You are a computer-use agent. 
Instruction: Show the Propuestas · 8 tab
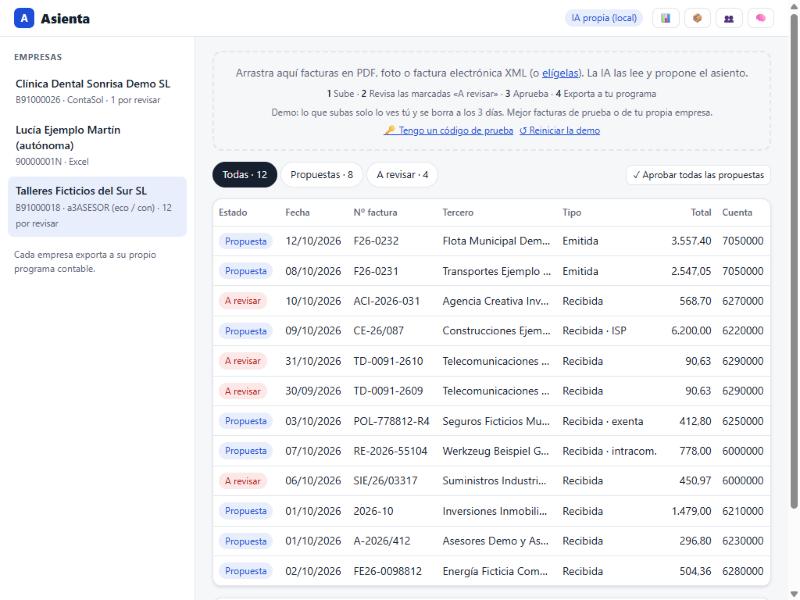tap(322, 174)
